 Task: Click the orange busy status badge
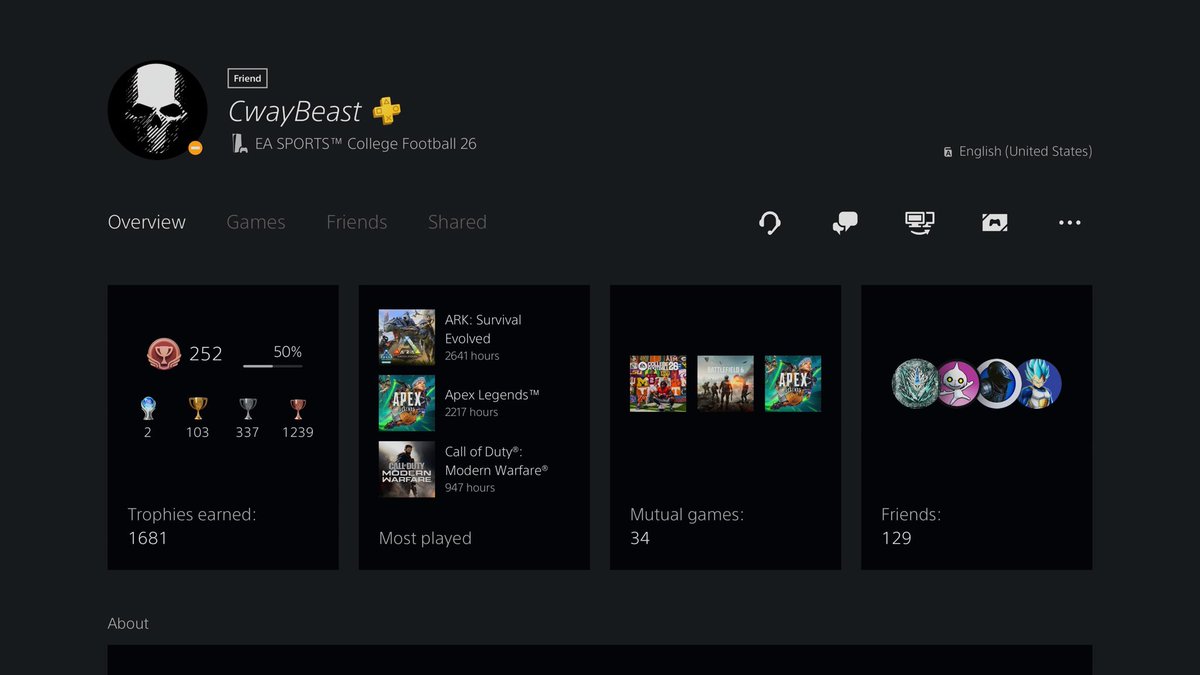(x=195, y=148)
